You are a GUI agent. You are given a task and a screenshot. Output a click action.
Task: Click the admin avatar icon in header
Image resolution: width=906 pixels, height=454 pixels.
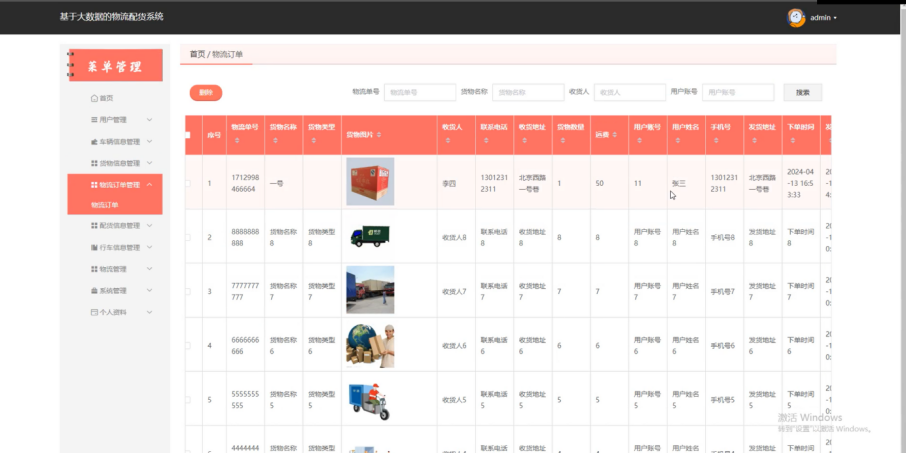(x=796, y=18)
